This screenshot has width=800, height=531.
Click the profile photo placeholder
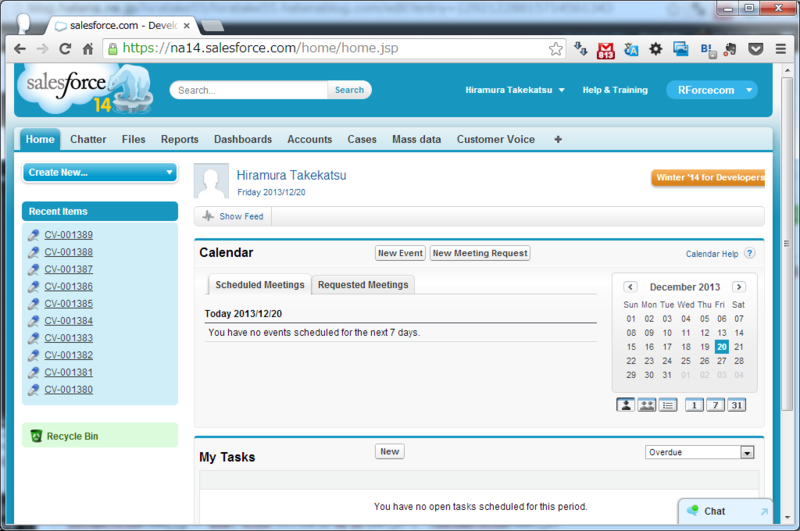211,181
